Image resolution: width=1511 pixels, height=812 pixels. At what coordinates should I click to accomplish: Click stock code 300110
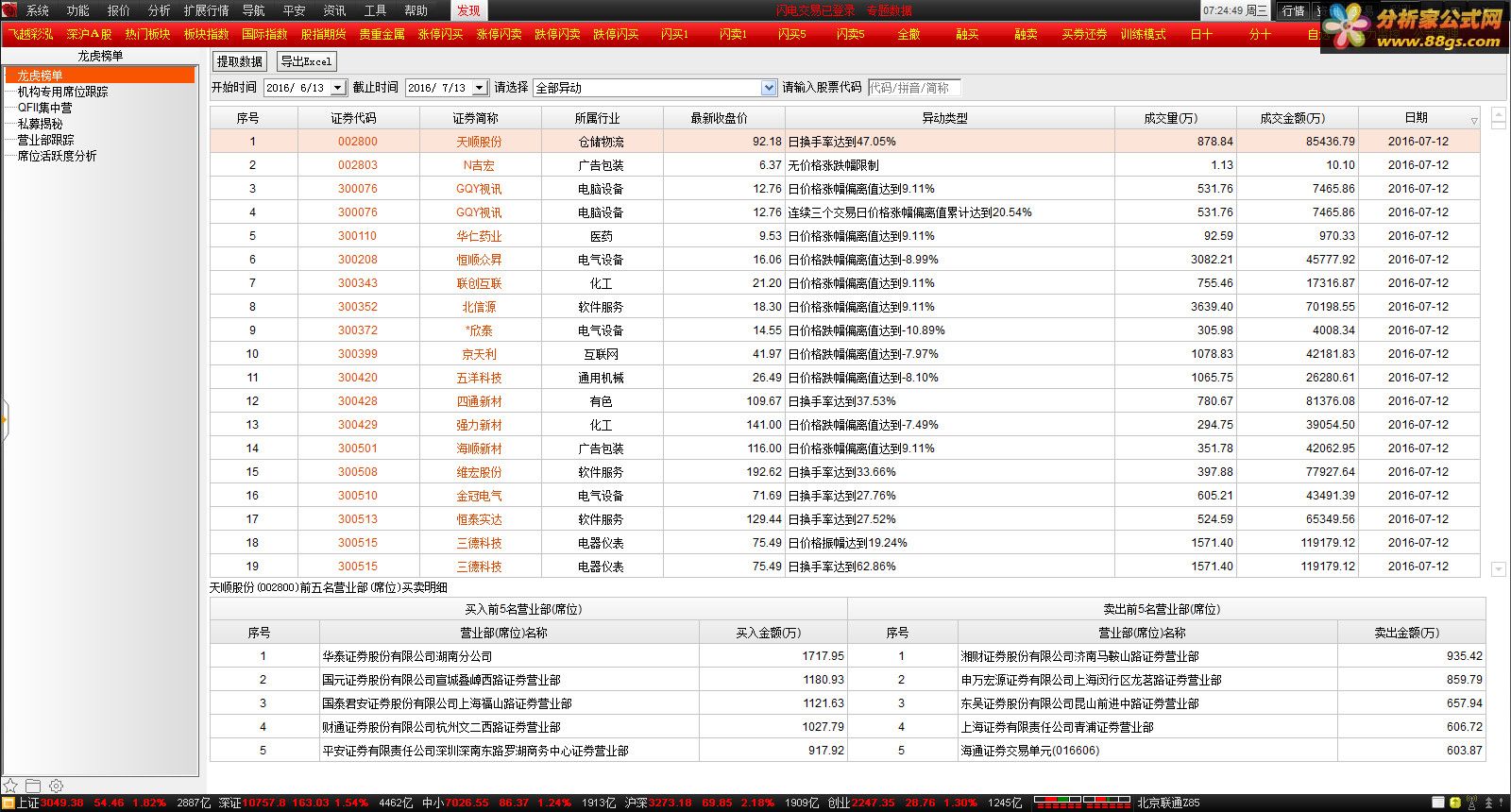(x=358, y=236)
